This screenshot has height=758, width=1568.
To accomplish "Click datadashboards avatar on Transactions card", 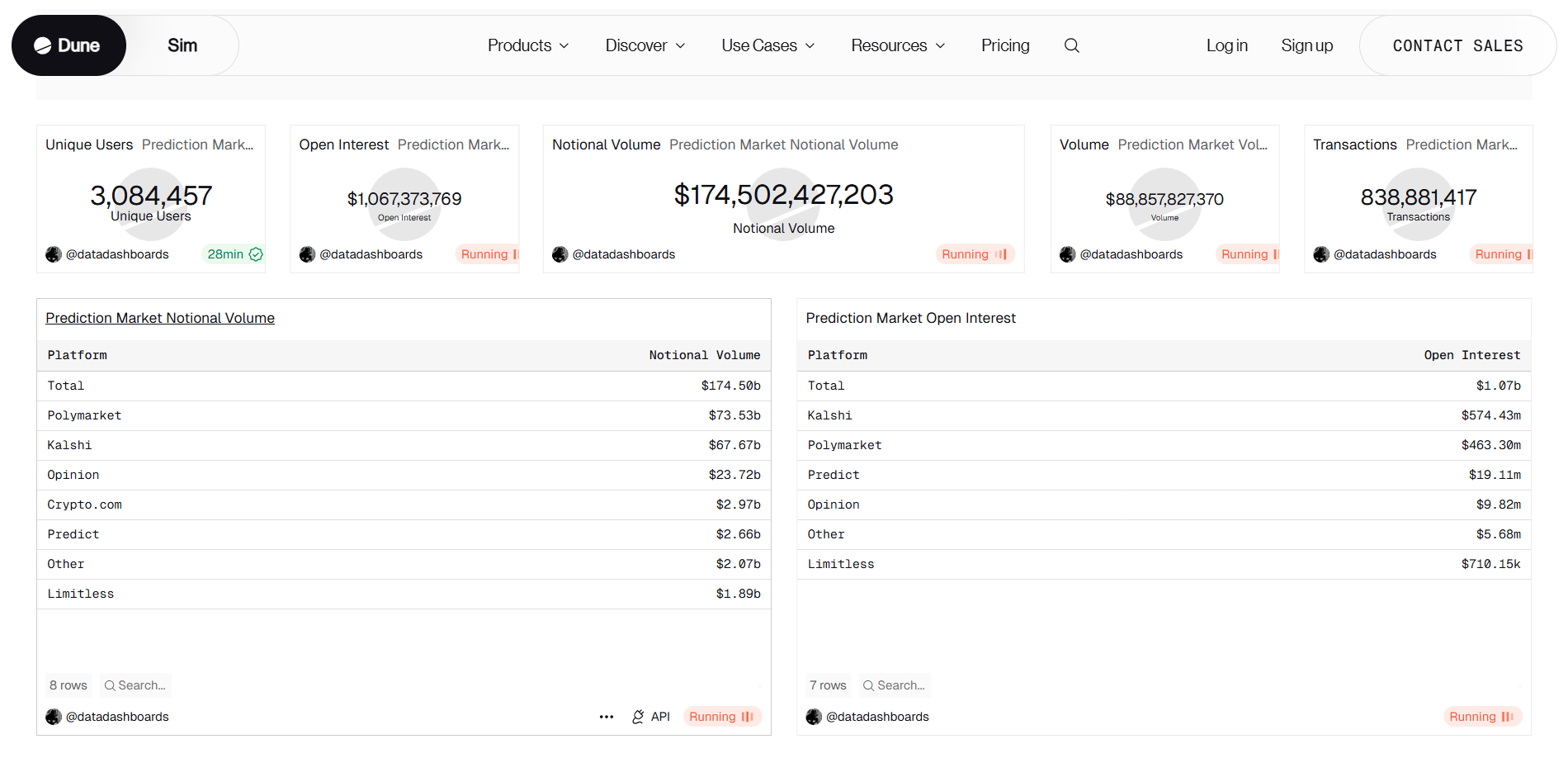I will coord(1321,254).
